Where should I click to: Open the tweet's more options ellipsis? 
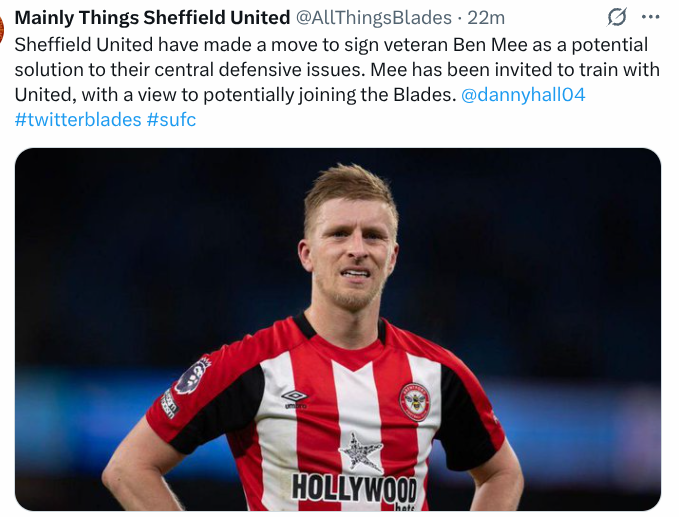click(x=650, y=17)
